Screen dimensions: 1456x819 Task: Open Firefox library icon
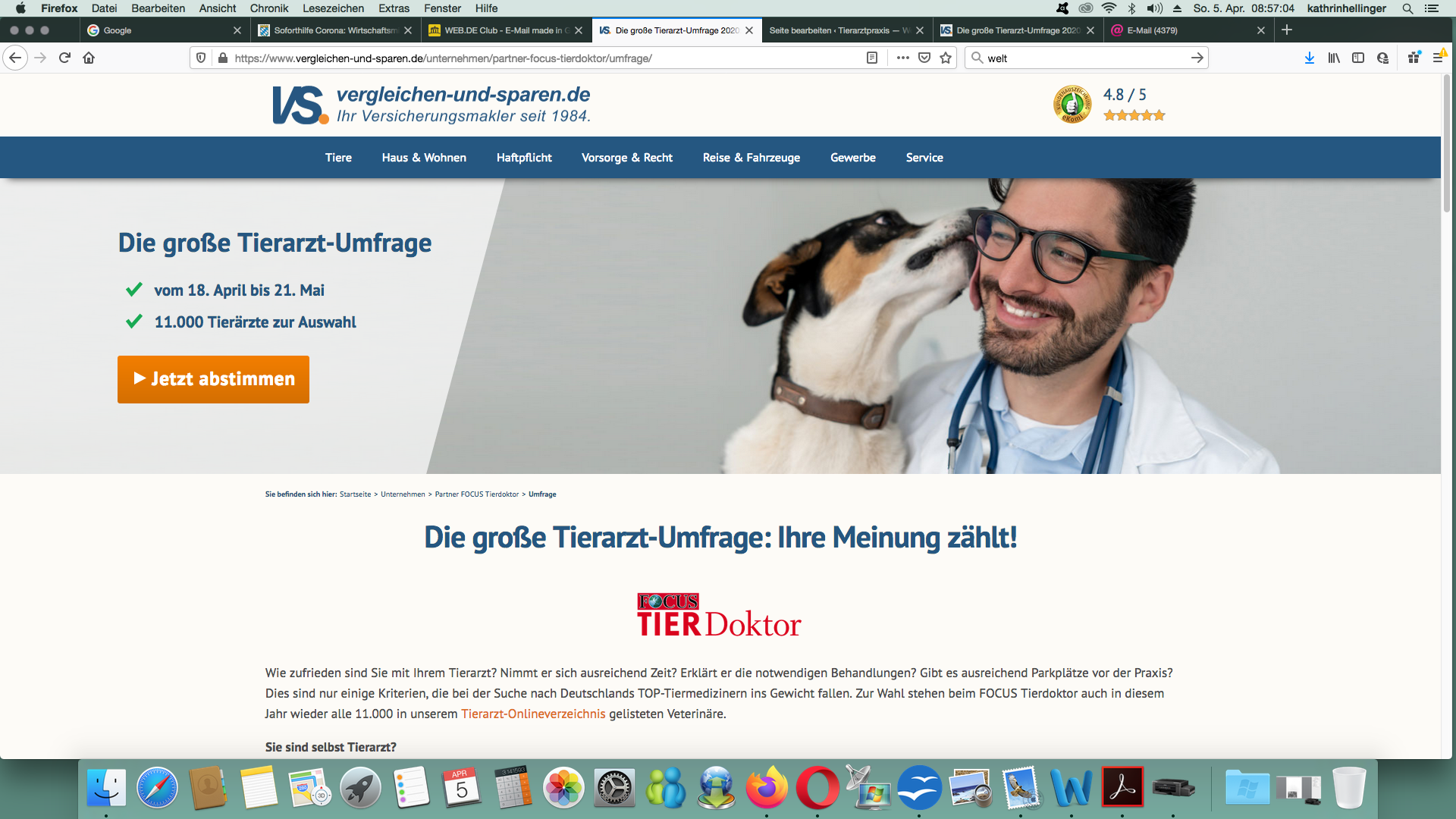(x=1334, y=58)
